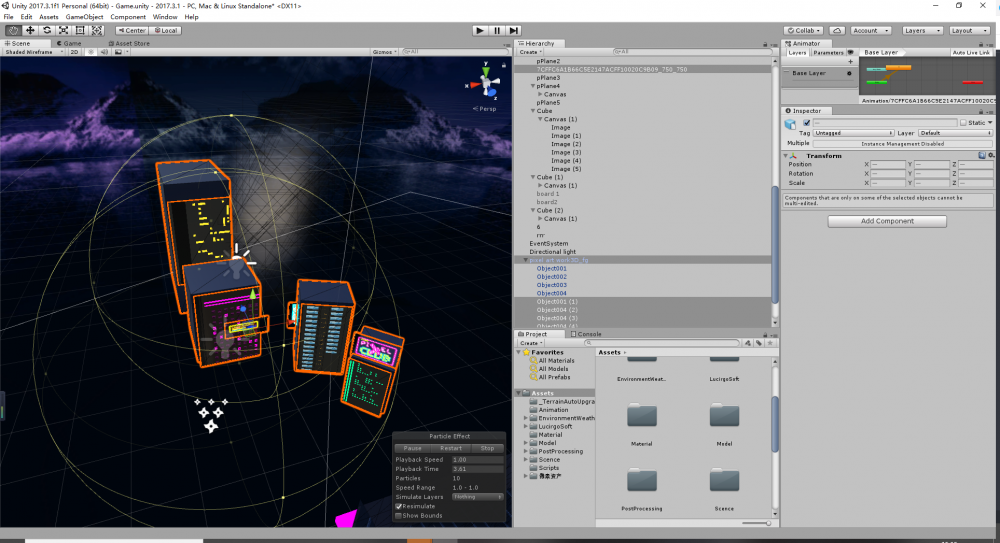
Task: Open the Layer Default dropdown
Action: 955,133
